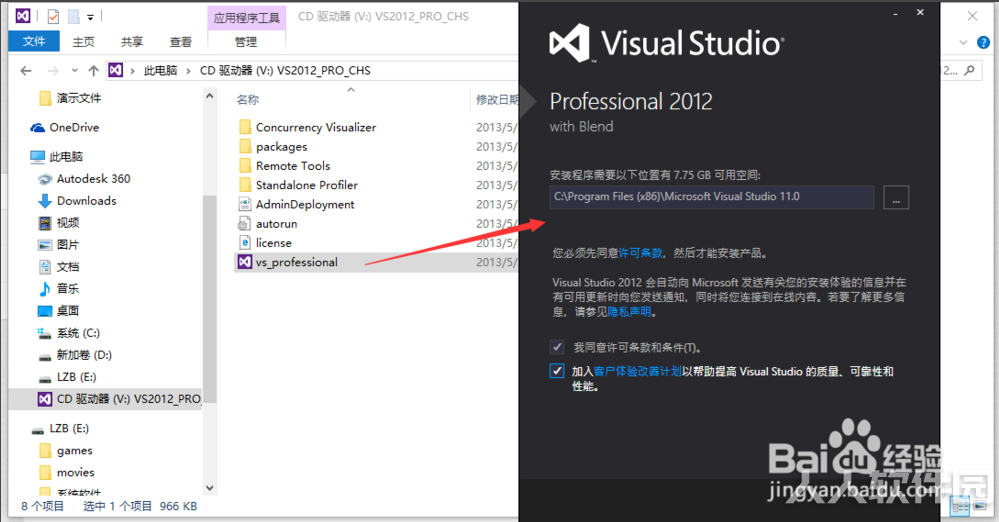Image resolution: width=999 pixels, height=522 pixels.
Task: Select the packages folder icon
Action: pyautogui.click(x=245, y=147)
